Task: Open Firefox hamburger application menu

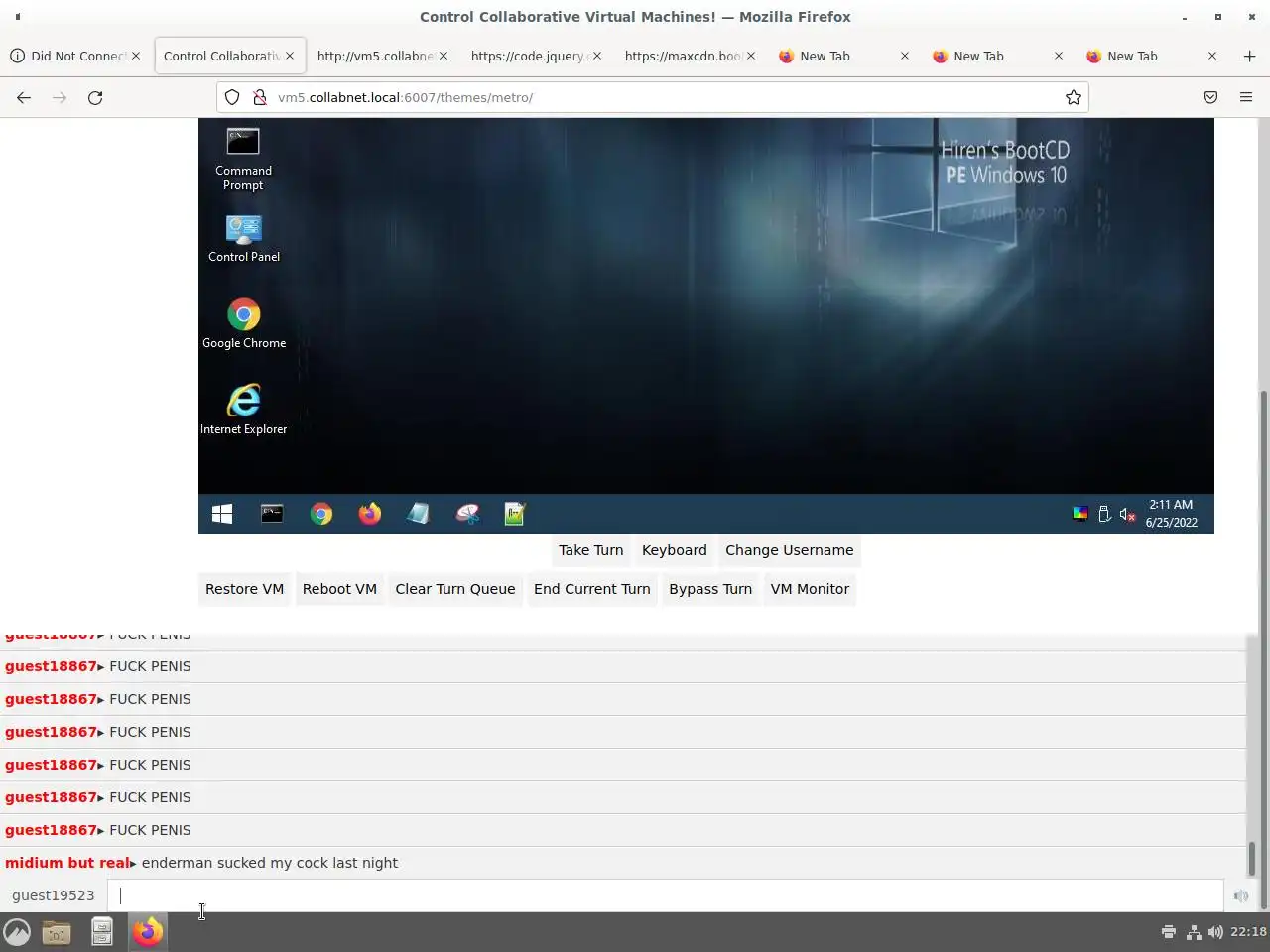Action: click(x=1246, y=97)
